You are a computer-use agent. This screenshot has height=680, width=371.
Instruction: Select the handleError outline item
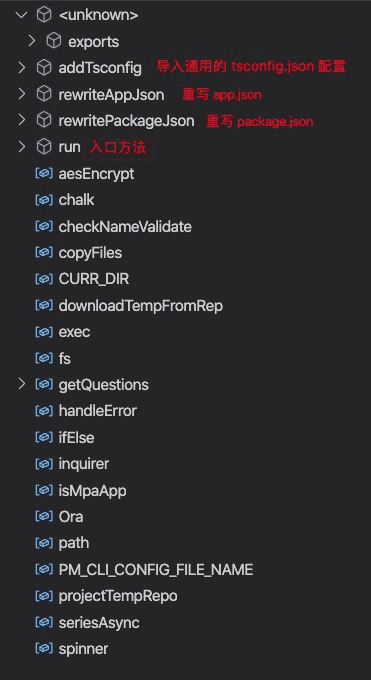click(x=98, y=411)
